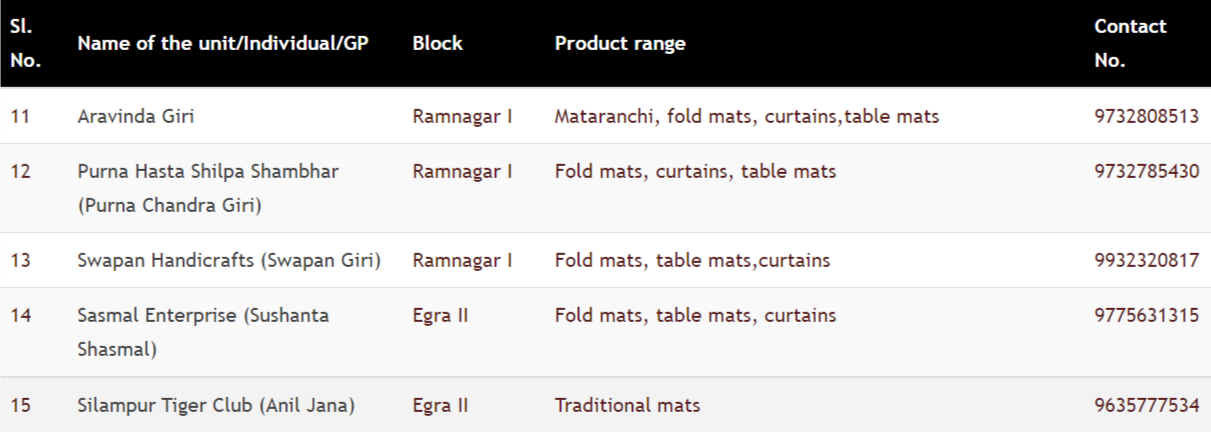Click the Egra II block in row 14
This screenshot has height=432, width=1211.
[x=441, y=315]
